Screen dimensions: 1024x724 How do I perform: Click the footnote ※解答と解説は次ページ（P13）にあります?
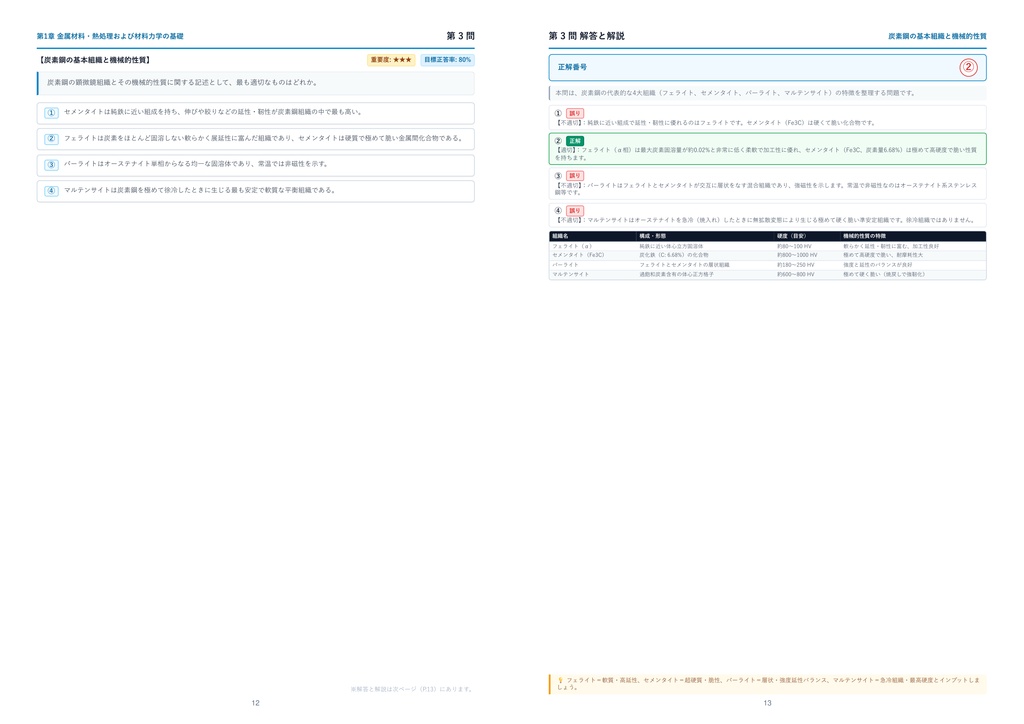pos(411,689)
